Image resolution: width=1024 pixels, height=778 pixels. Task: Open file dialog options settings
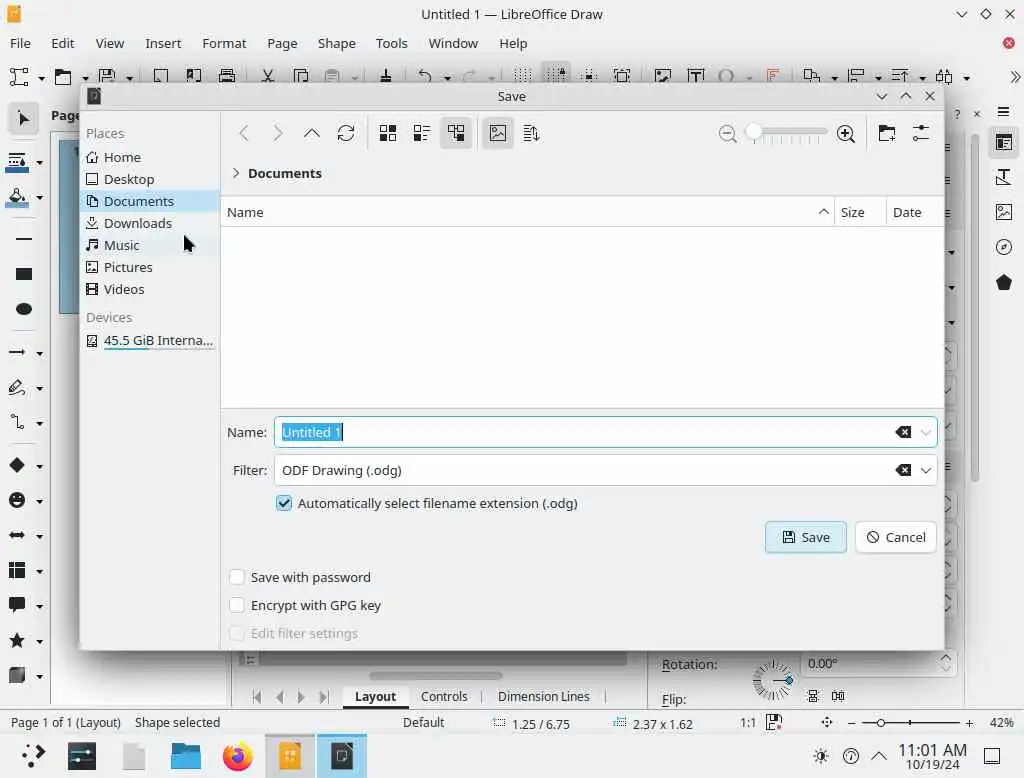pos(920,134)
